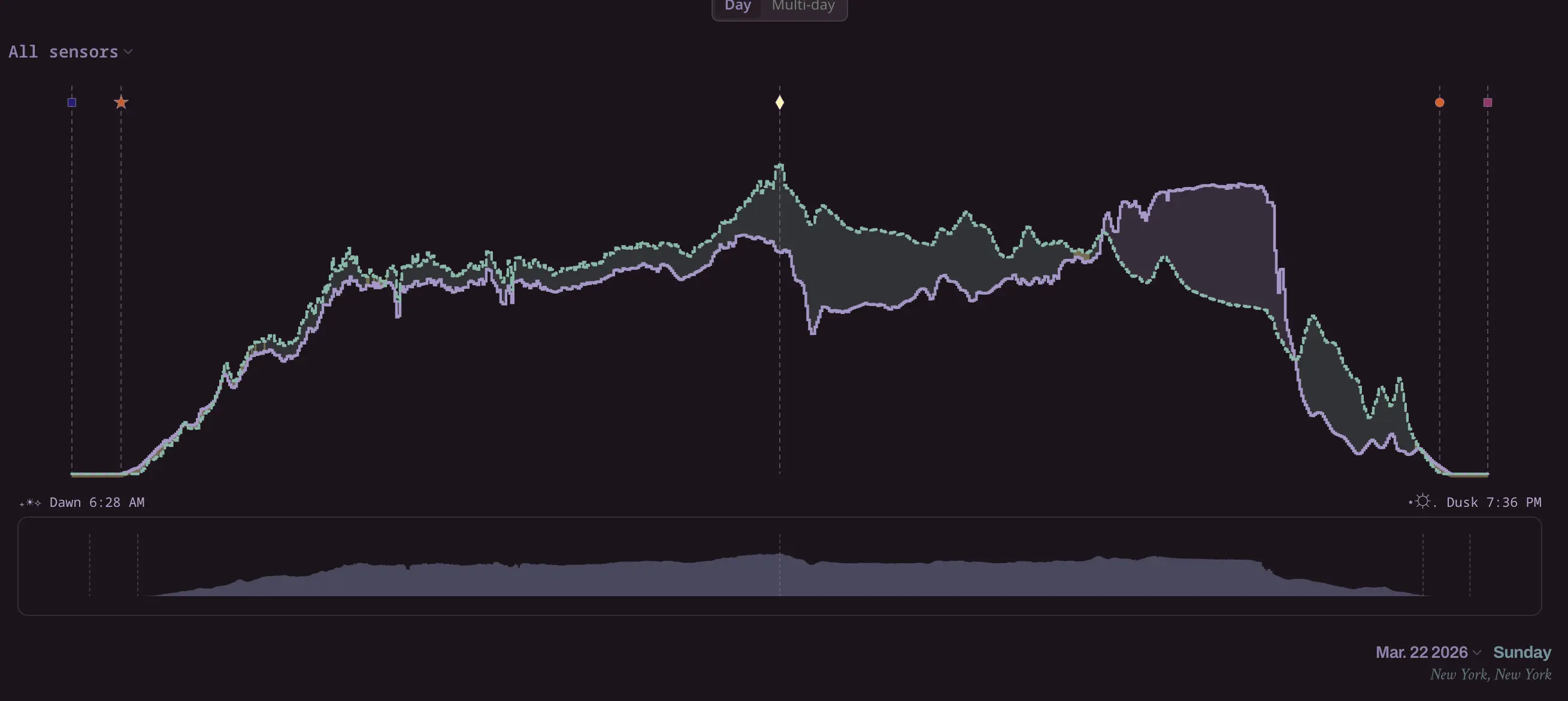Click the orange circle sunset marker

pos(1440,102)
